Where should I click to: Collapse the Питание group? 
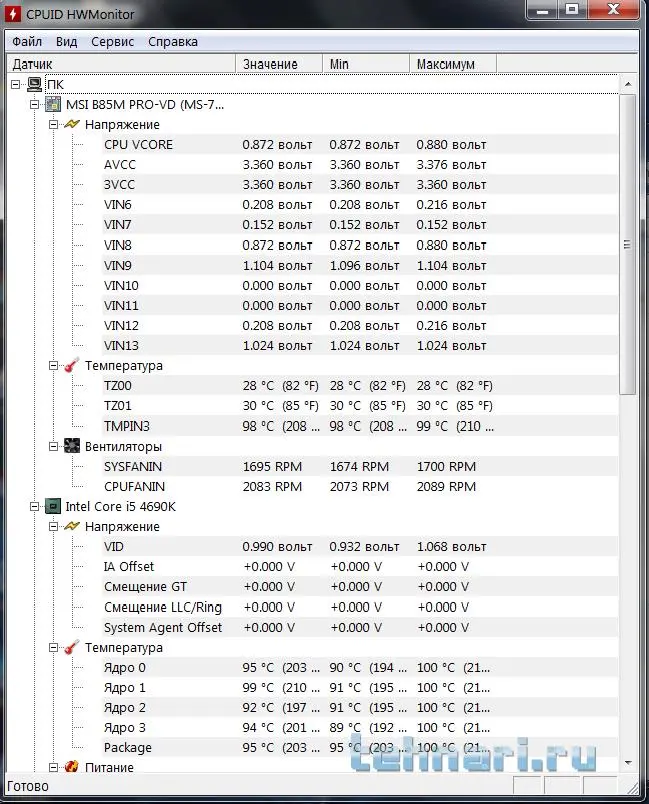point(53,768)
